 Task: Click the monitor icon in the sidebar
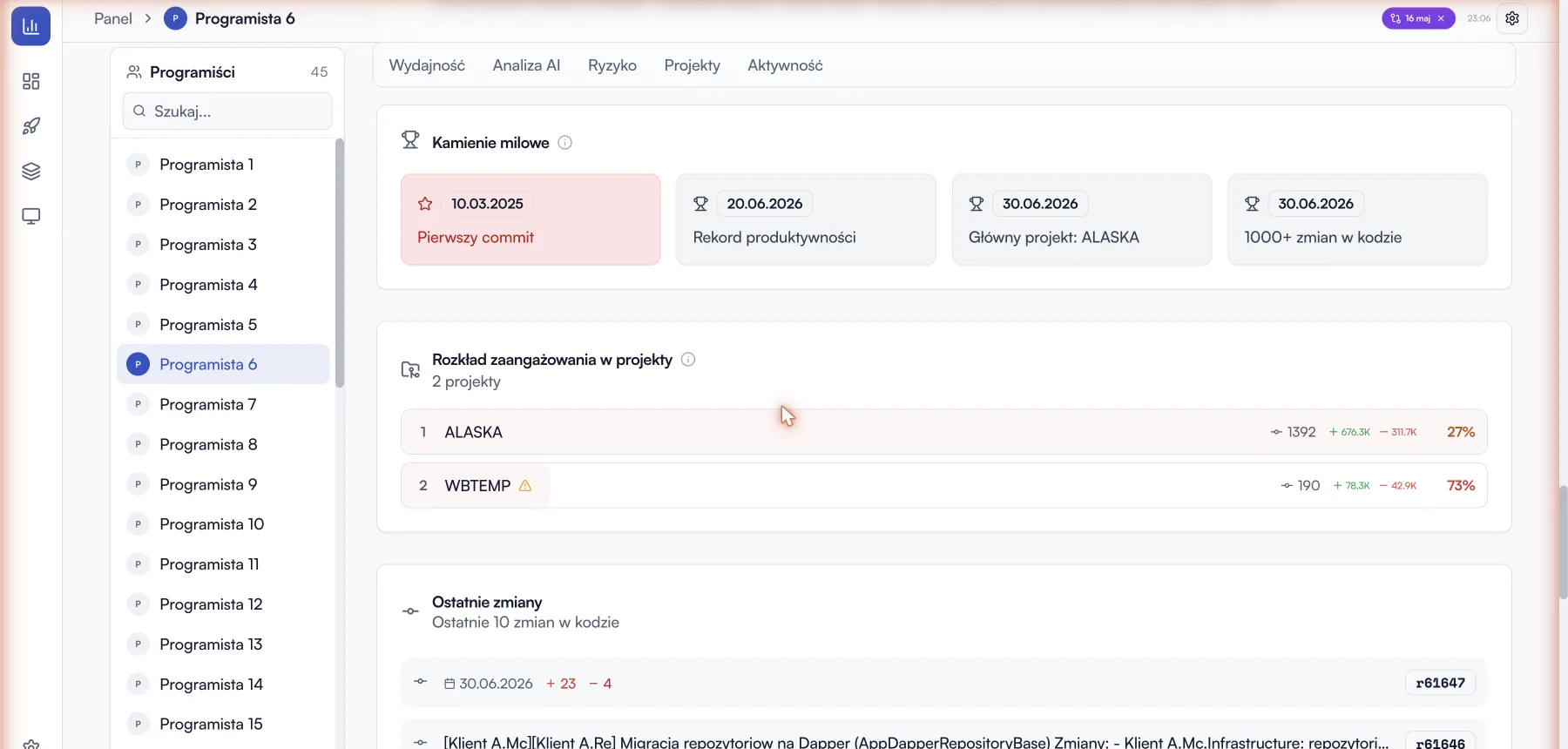(x=31, y=216)
